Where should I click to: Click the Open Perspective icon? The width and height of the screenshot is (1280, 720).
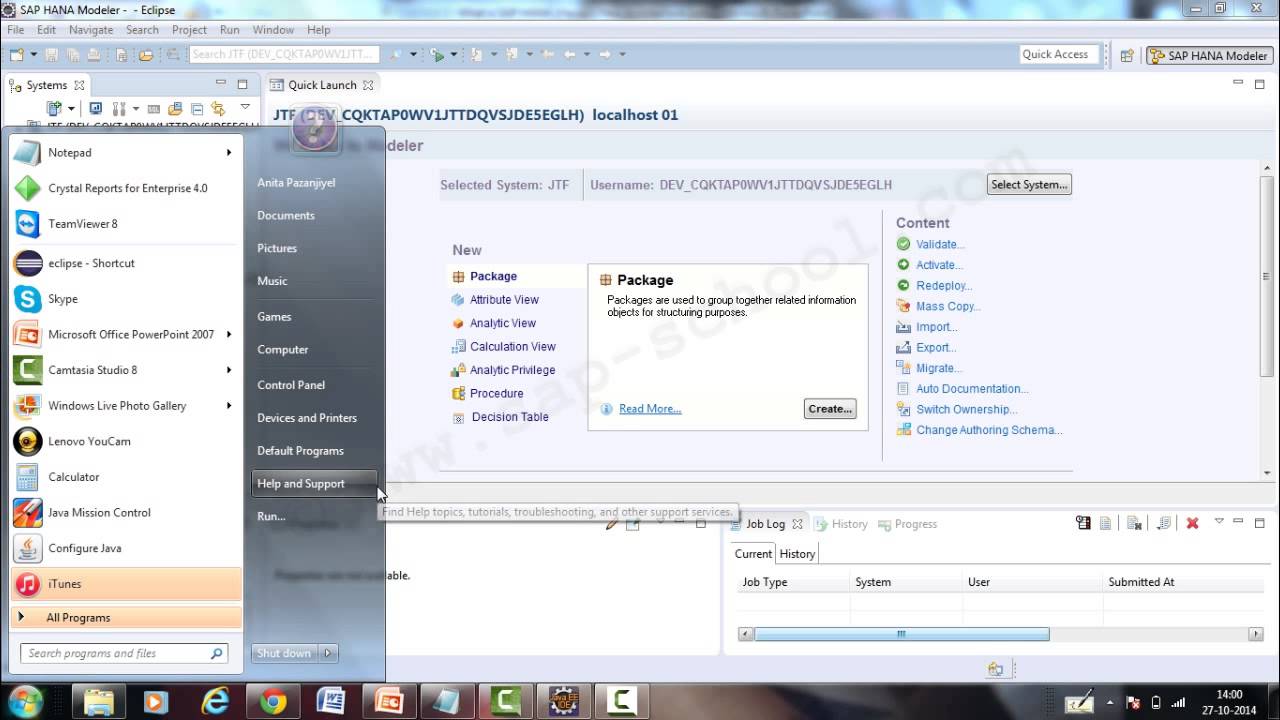pyautogui.click(x=1127, y=55)
